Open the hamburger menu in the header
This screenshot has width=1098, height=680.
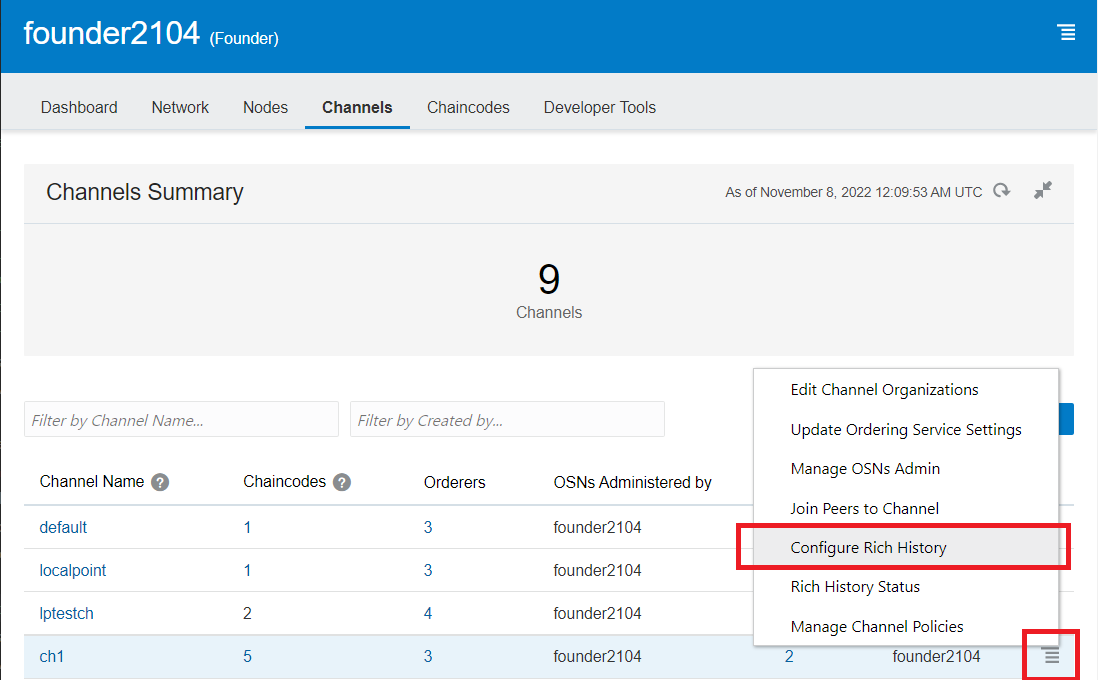tap(1066, 33)
